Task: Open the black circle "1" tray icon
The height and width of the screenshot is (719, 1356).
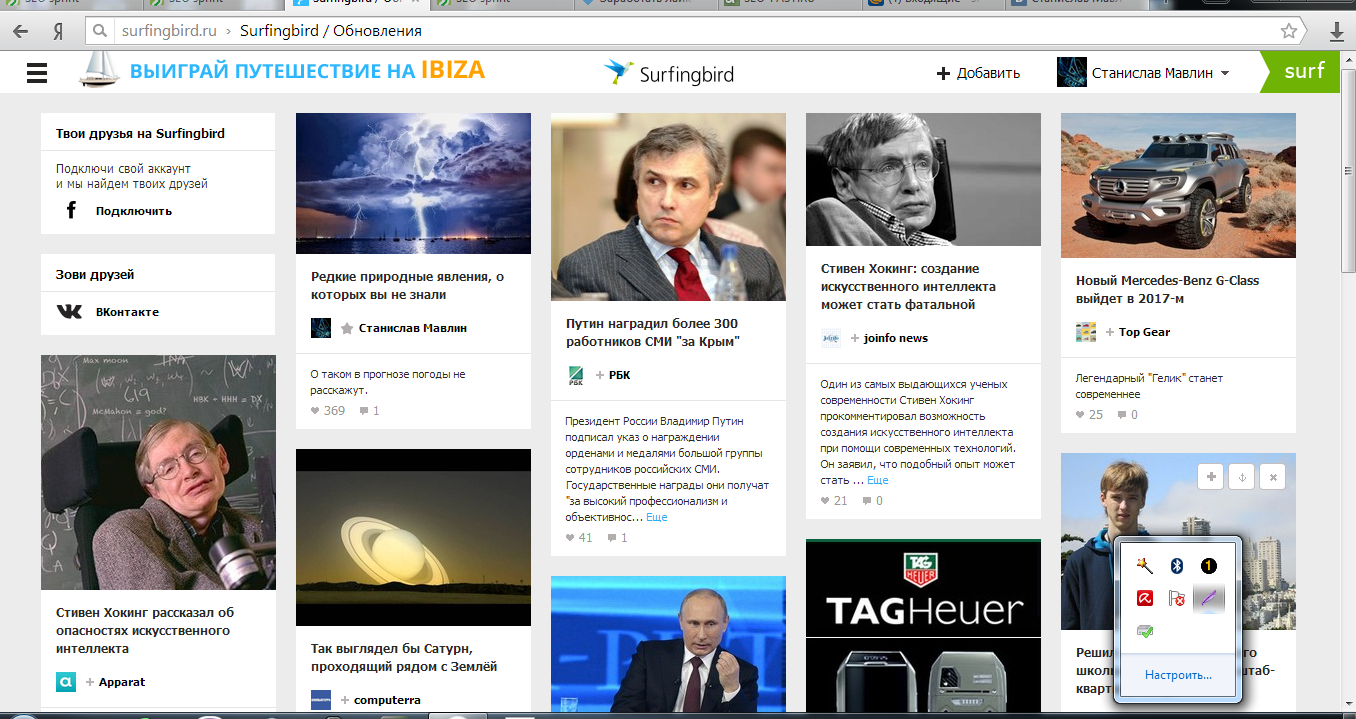Action: click(1209, 566)
